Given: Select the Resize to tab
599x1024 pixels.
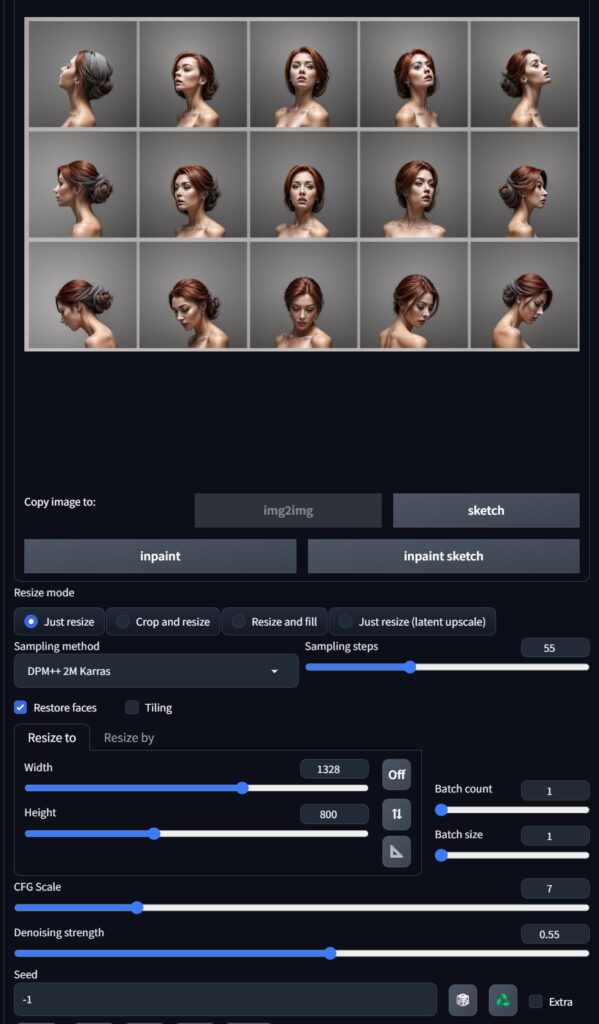Looking at the screenshot, I should (52, 737).
